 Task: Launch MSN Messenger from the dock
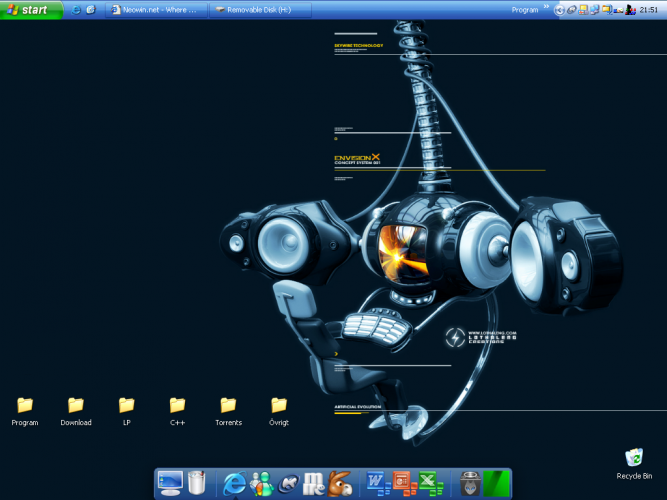coord(262,484)
